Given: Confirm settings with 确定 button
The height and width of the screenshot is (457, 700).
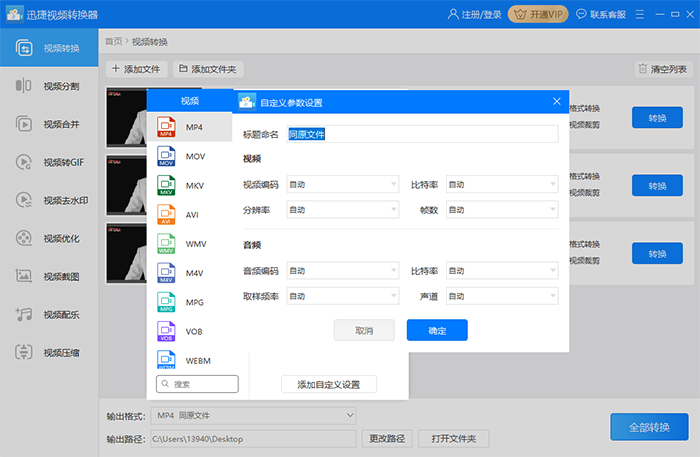Looking at the screenshot, I should click(437, 330).
